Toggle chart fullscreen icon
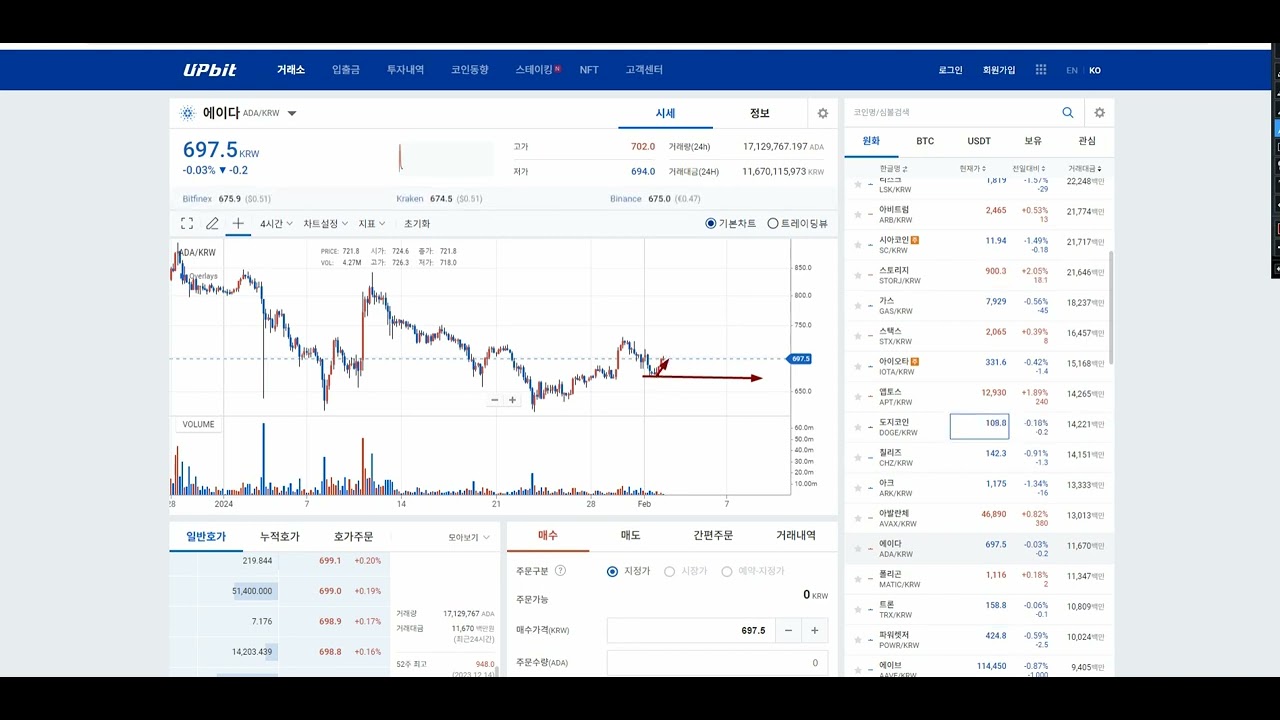Image resolution: width=1280 pixels, height=720 pixels. tap(187, 224)
